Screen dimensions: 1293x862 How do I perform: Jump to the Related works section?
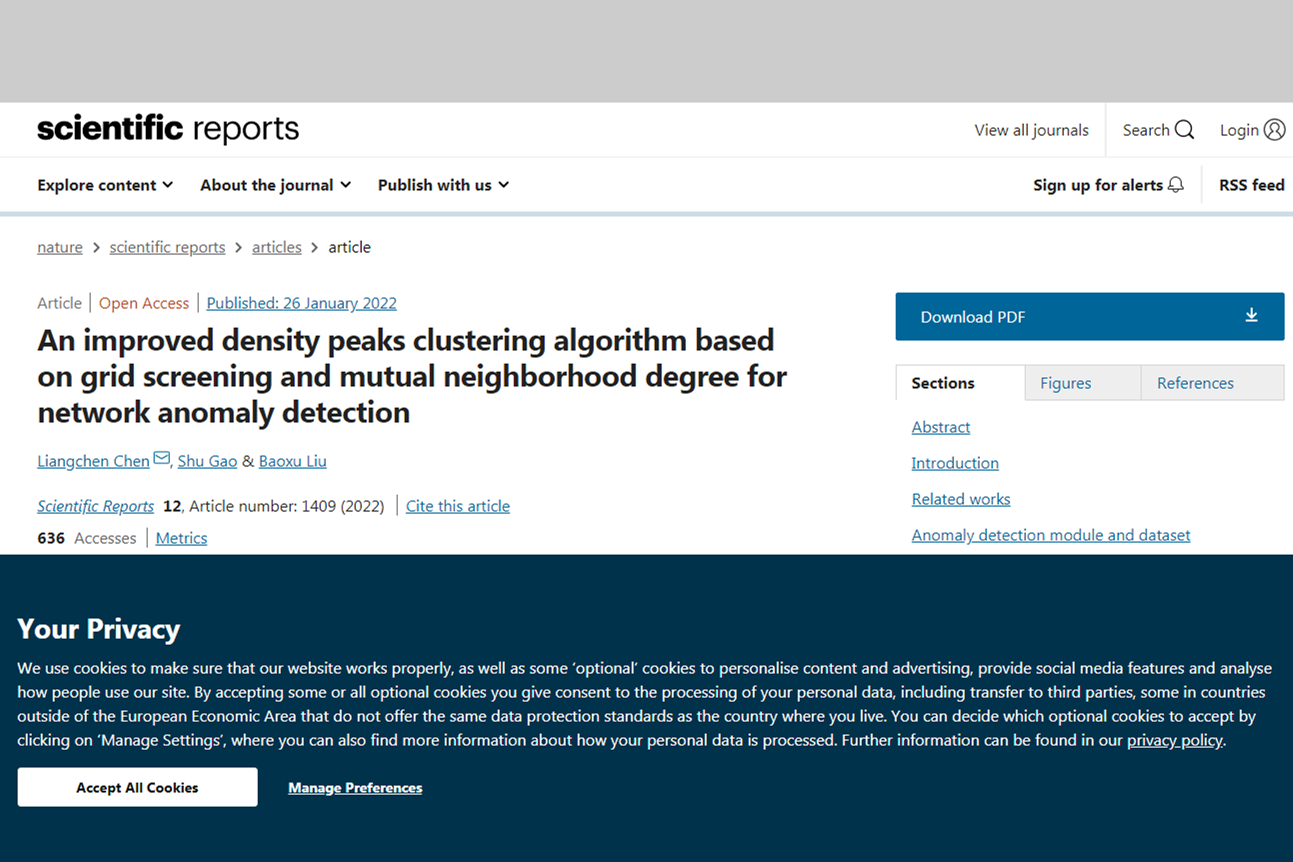(960, 499)
